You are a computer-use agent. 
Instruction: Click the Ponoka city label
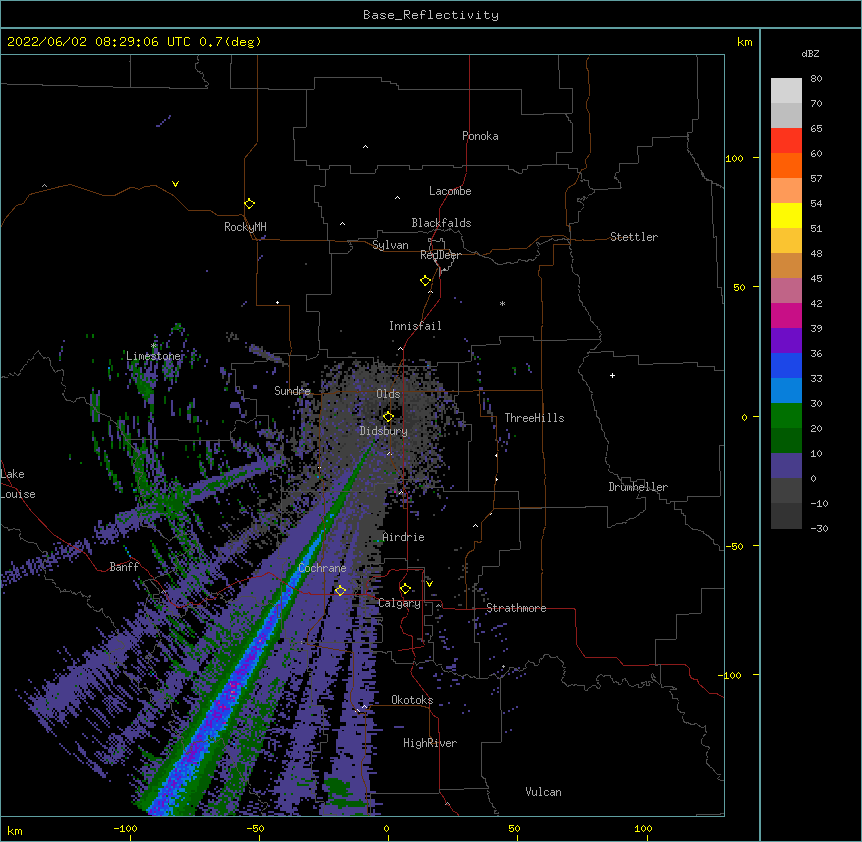tap(480, 136)
